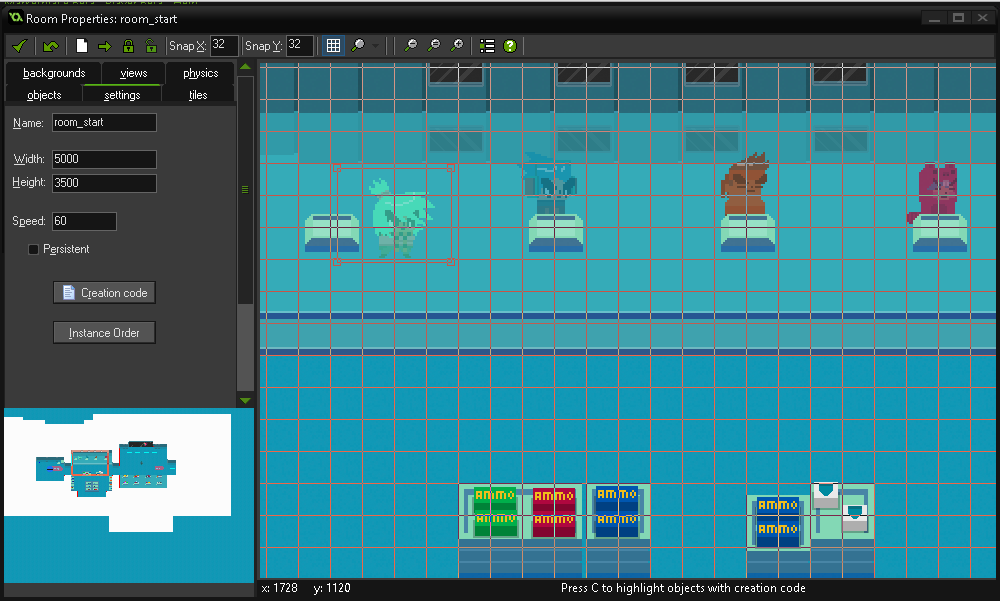The image size is (1000, 601).
Task: Click the unlock all instances icon
Action: click(x=151, y=46)
